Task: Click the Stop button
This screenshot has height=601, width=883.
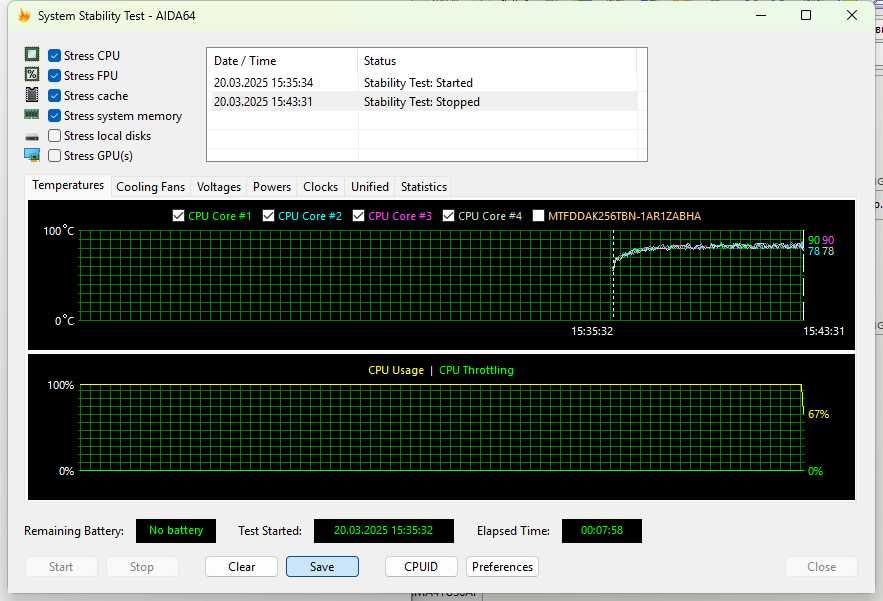Action: point(142,567)
